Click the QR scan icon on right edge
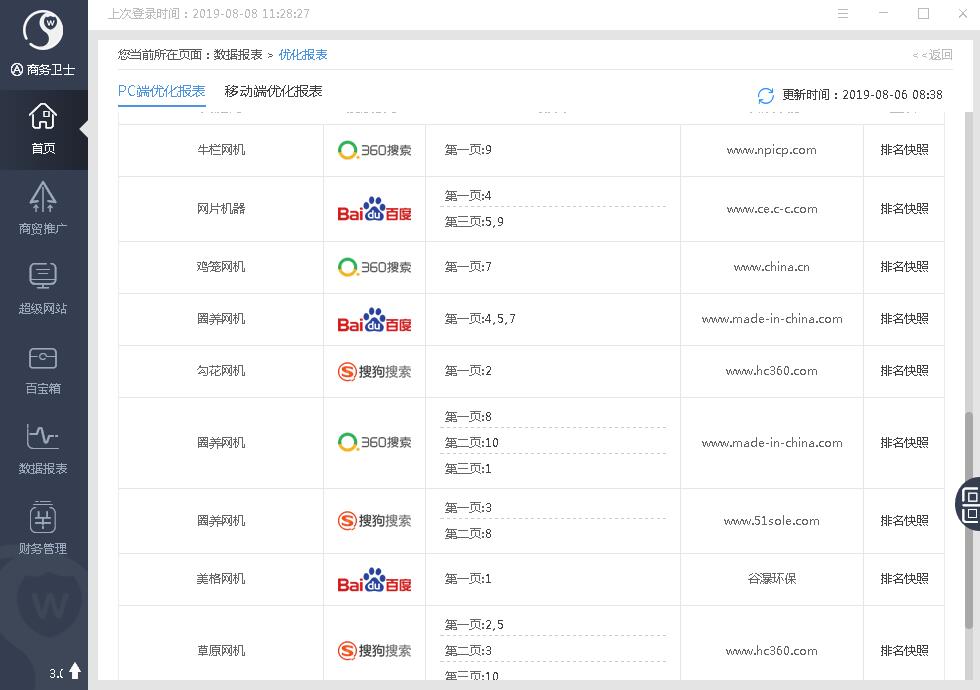 [969, 504]
